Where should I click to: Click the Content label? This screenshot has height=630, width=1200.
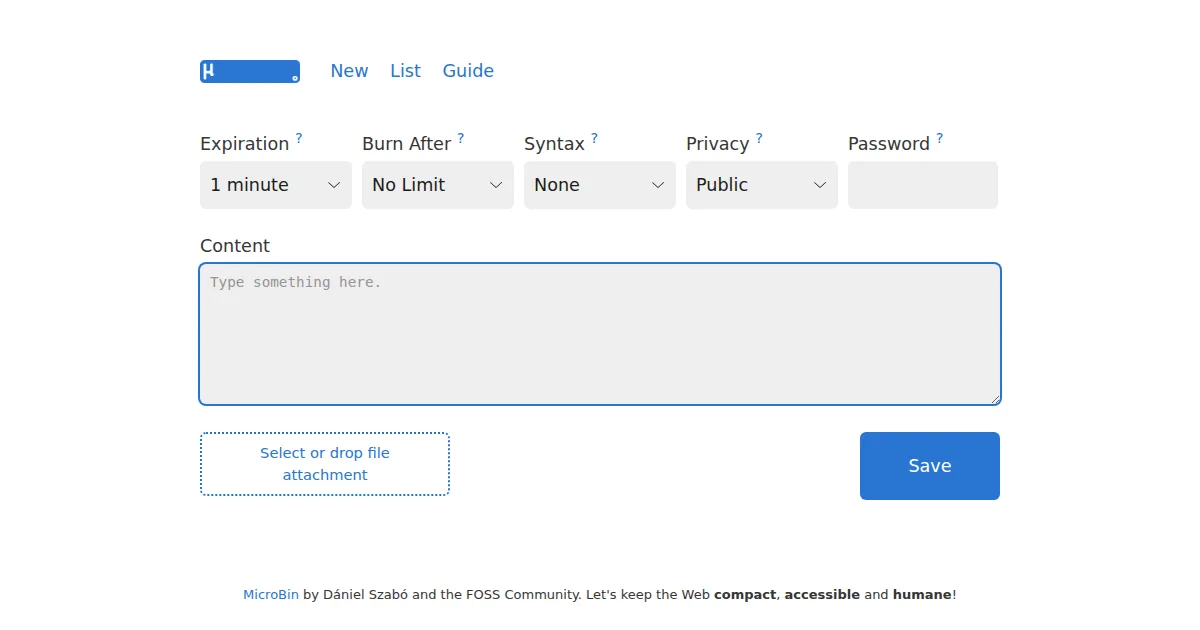click(235, 246)
